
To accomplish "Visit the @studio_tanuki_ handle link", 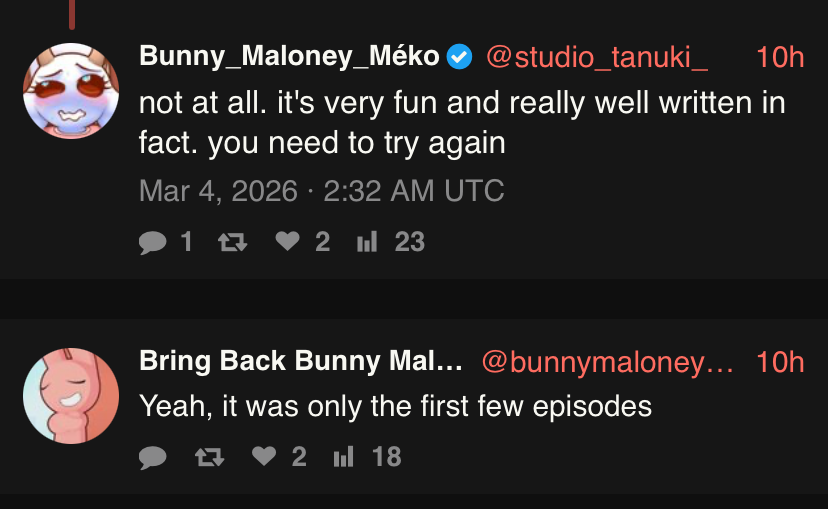I will point(597,57).
